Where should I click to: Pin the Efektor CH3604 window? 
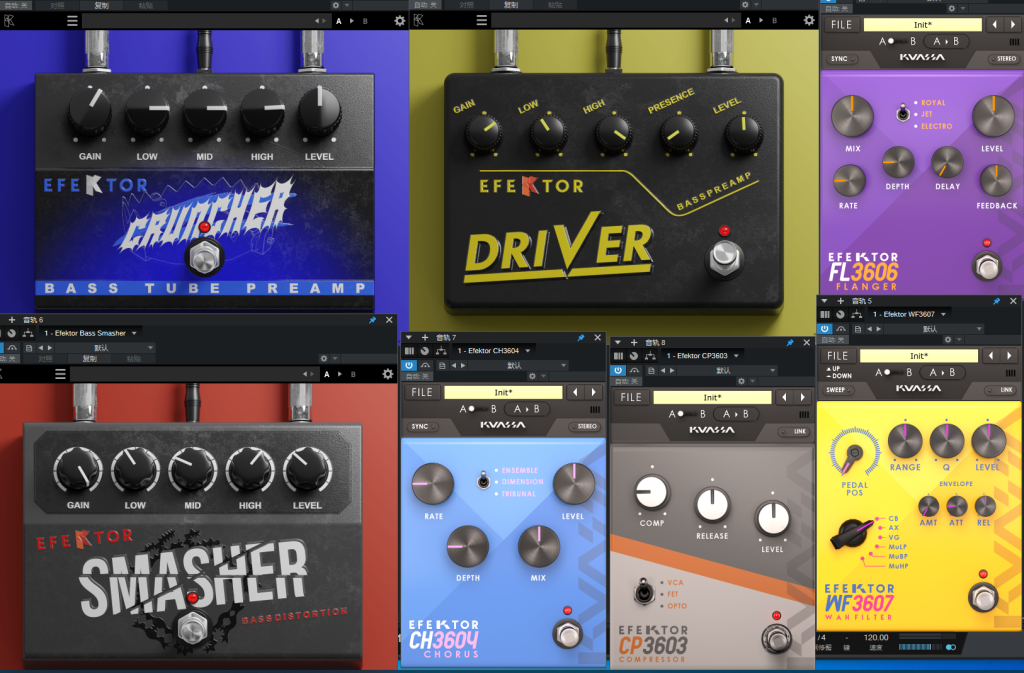pyautogui.click(x=581, y=337)
